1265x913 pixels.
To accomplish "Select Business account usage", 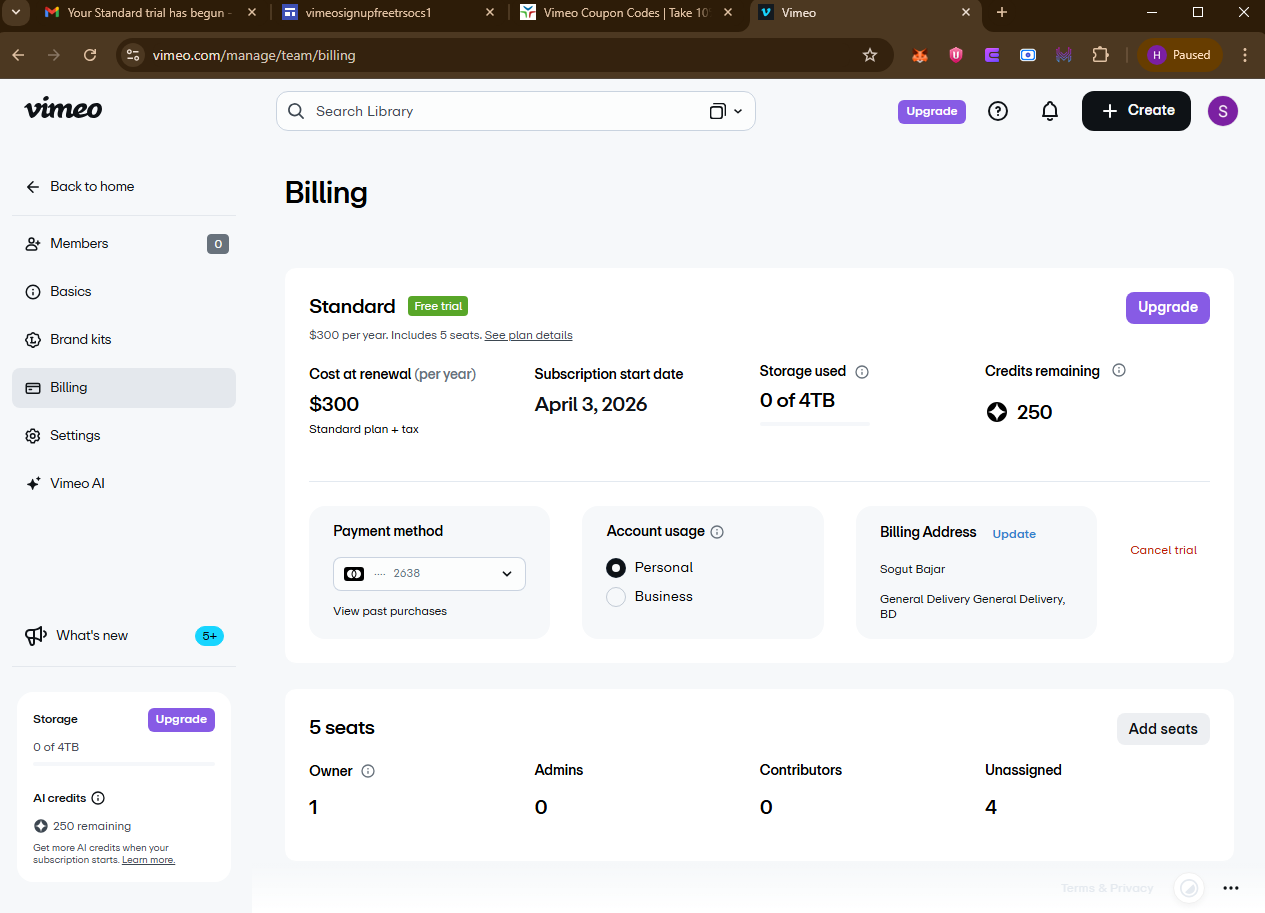I will [616, 597].
